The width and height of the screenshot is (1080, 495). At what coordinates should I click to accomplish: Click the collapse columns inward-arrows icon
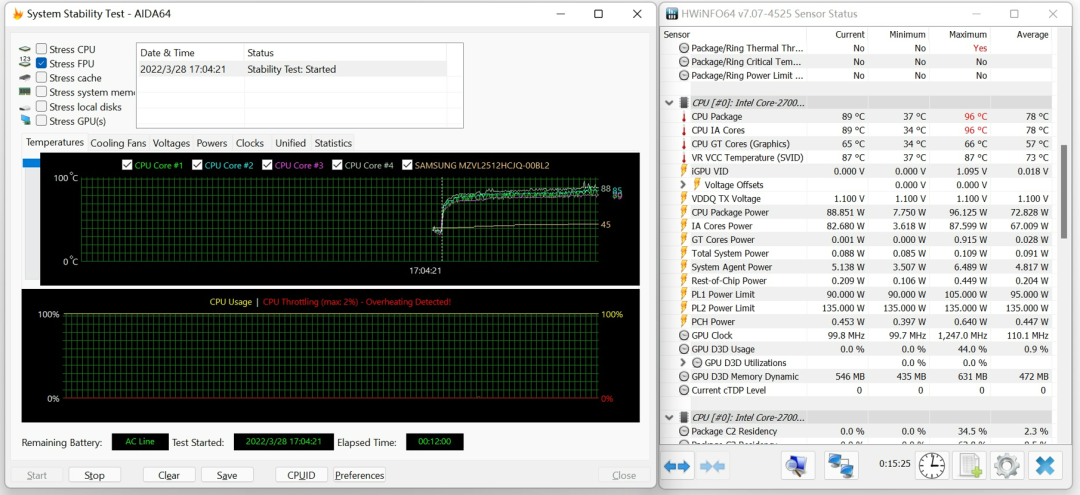[712, 466]
